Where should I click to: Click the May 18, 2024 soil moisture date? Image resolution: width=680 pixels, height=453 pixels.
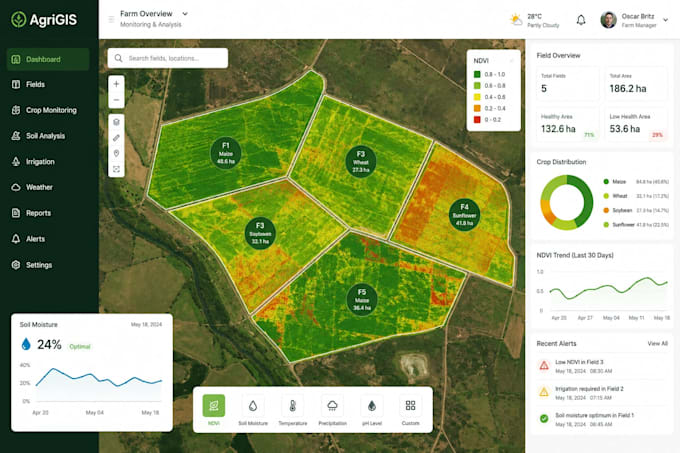[x=147, y=324]
